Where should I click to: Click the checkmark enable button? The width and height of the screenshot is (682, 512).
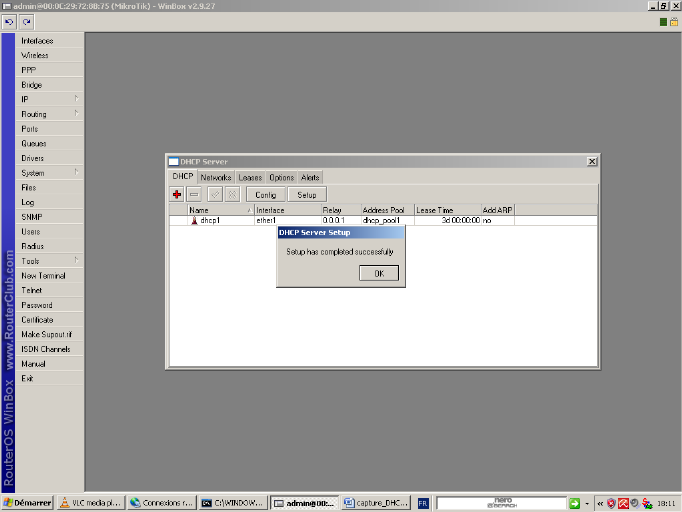click(x=215, y=194)
